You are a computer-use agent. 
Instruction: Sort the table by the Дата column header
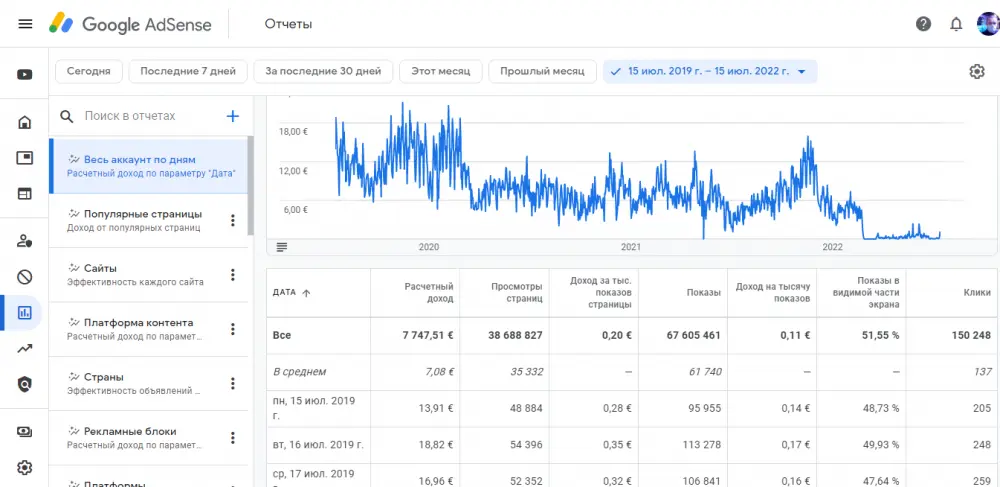[292, 292]
